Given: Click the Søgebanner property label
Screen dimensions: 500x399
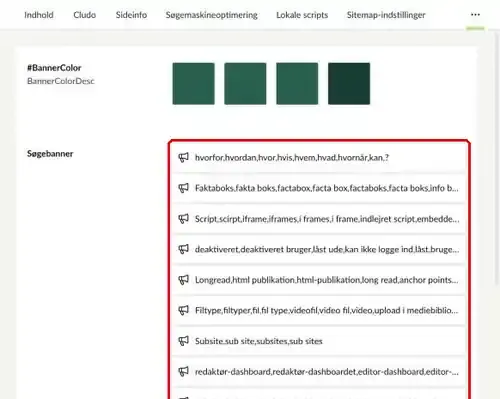Looking at the screenshot, I should pos(50,154).
